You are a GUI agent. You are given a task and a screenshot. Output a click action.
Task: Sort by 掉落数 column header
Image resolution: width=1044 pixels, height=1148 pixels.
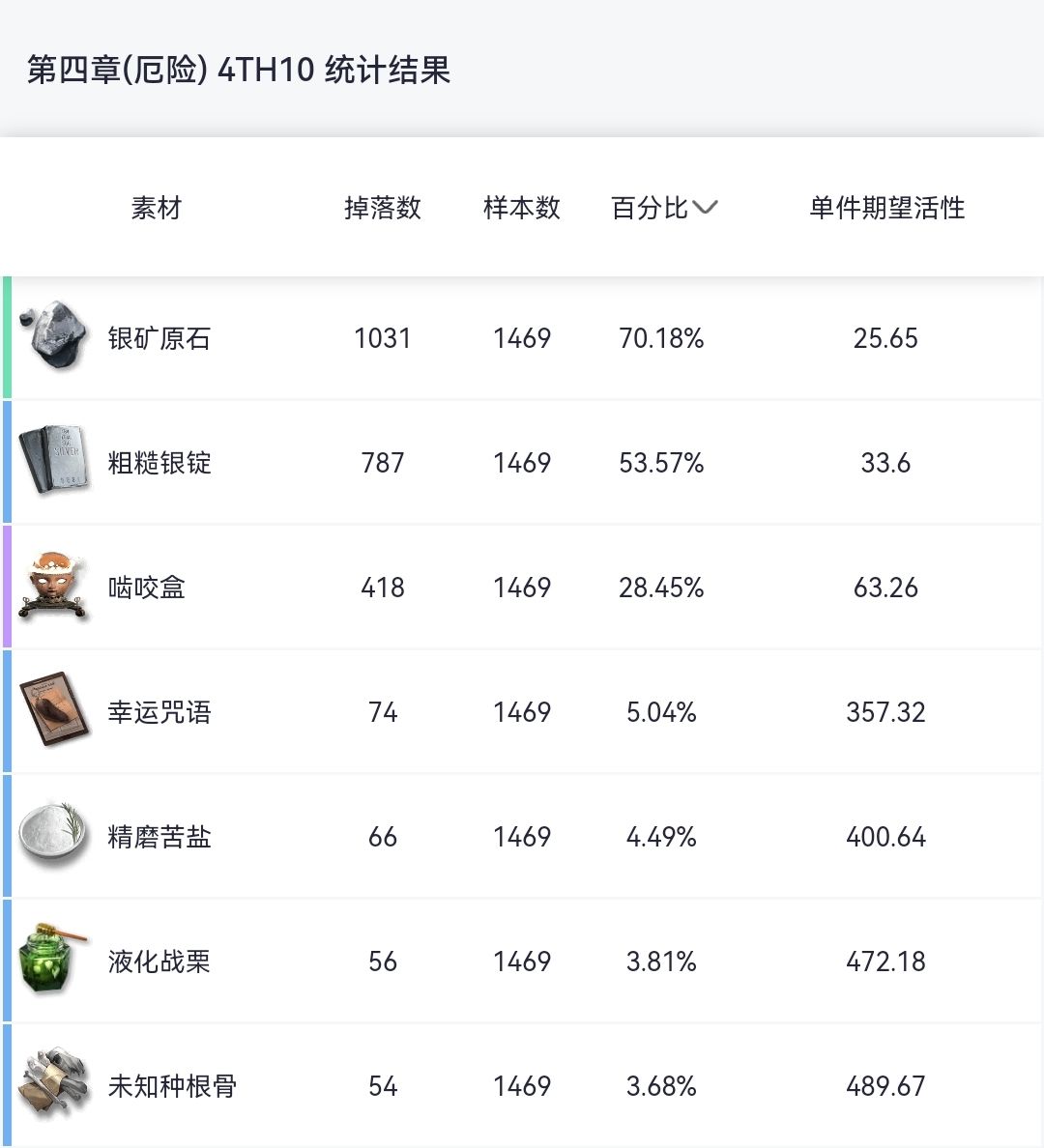(x=383, y=208)
